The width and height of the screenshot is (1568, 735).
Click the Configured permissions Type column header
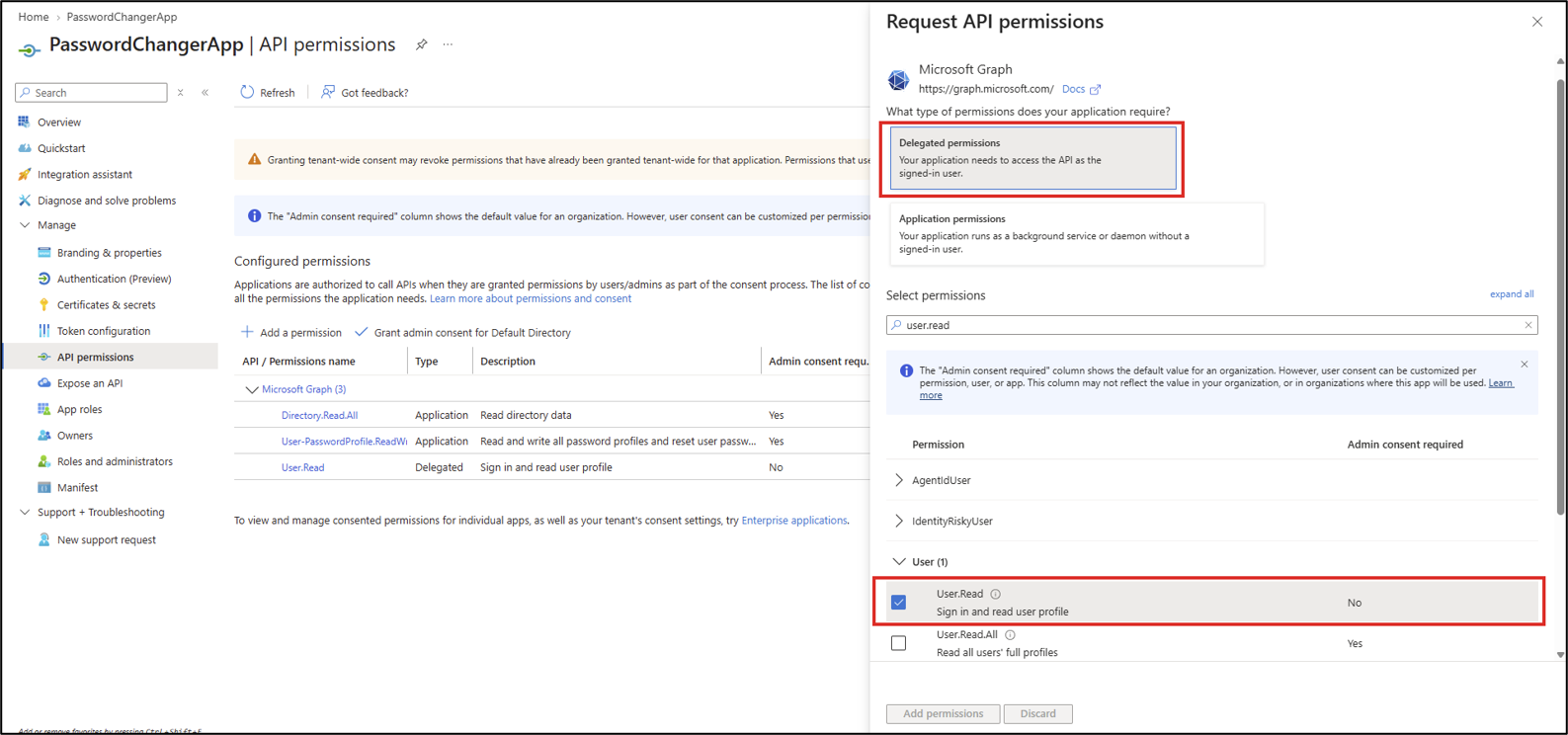click(x=427, y=362)
